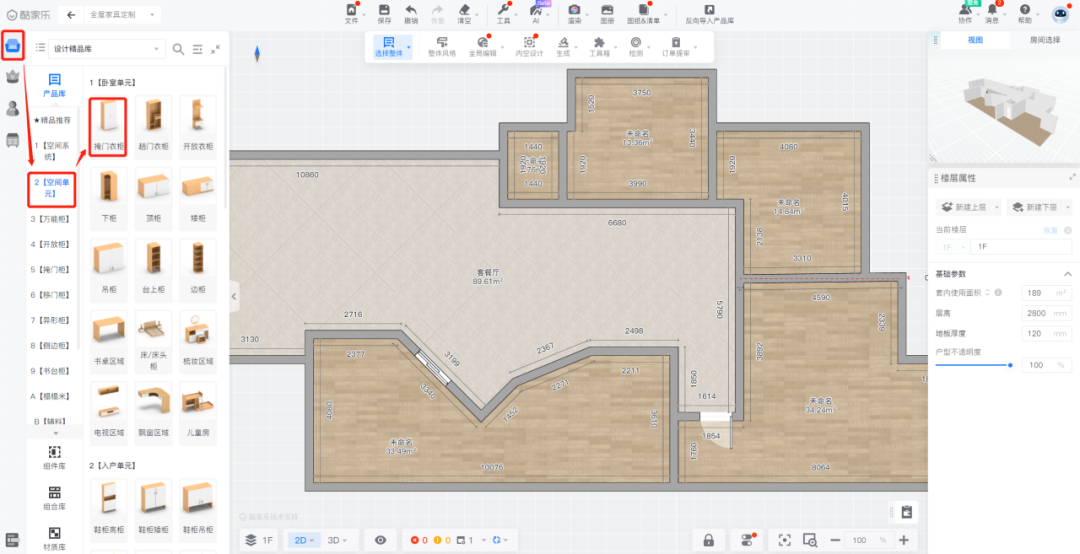Click the 撤销 (Undo) icon
This screenshot has height=554, width=1080.
(411, 13)
